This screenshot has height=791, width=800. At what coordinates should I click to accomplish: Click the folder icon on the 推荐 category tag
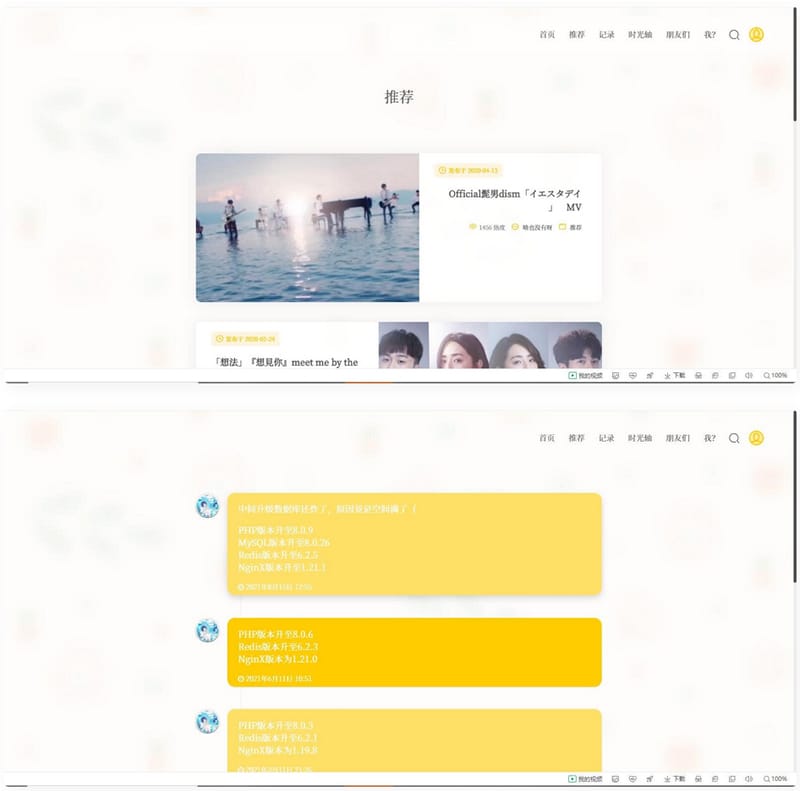[562, 226]
